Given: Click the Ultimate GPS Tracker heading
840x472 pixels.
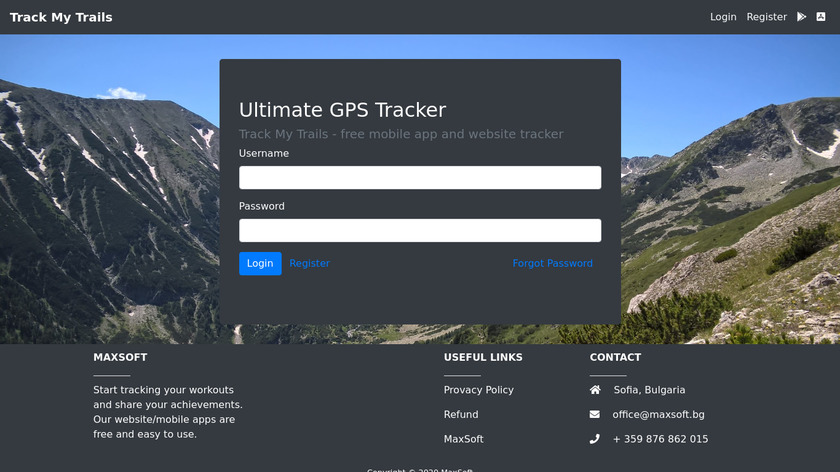Looking at the screenshot, I should click(x=342, y=110).
